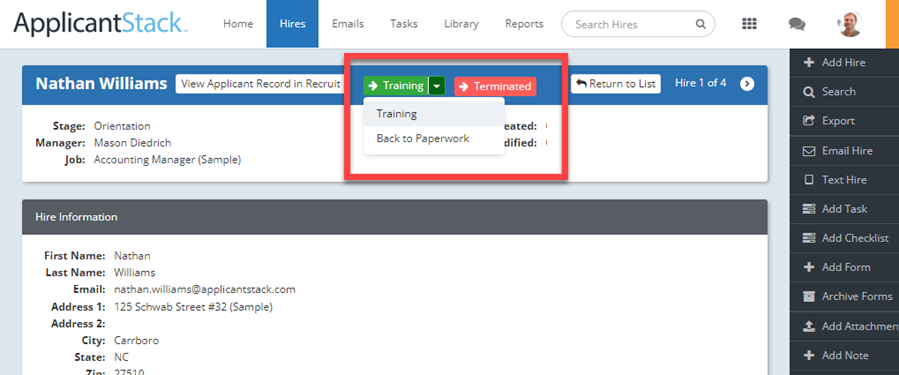
Task: Select Training in the dropdown menu
Action: pyautogui.click(x=434, y=114)
